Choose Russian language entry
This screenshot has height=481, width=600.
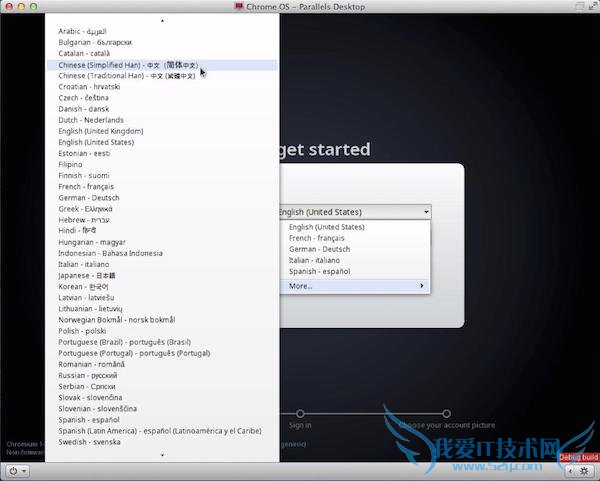[161, 375]
